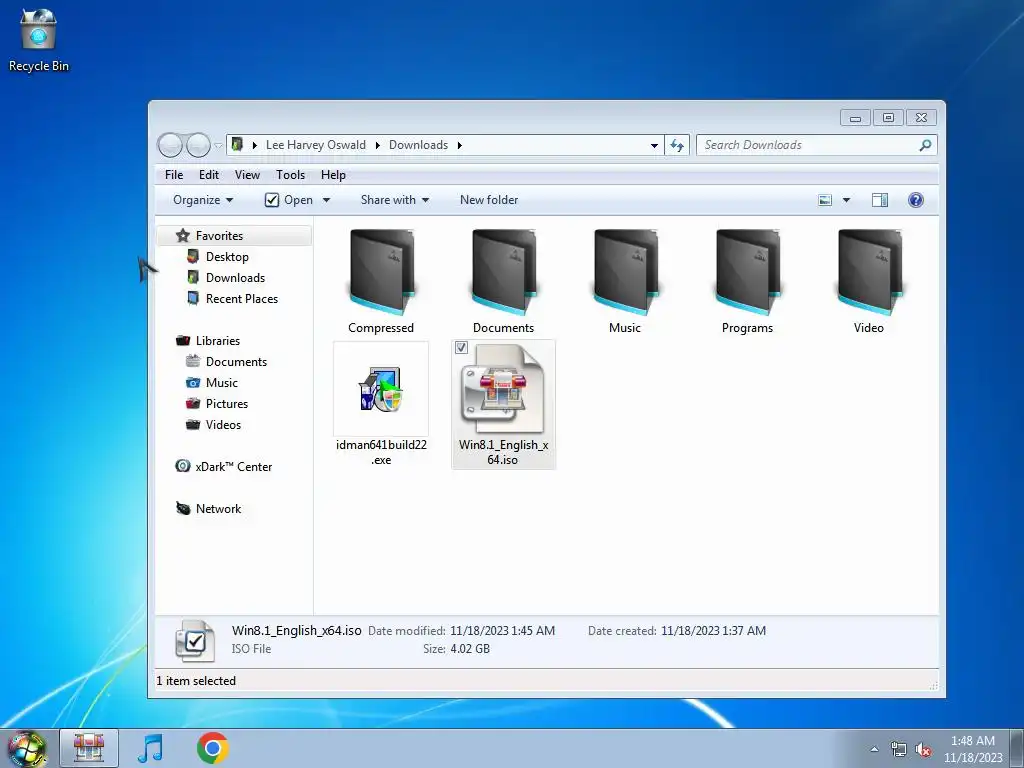1024x768 pixels.
Task: Uncheck the Win8.1_English_x64.iso item checkbox
Action: click(461, 347)
